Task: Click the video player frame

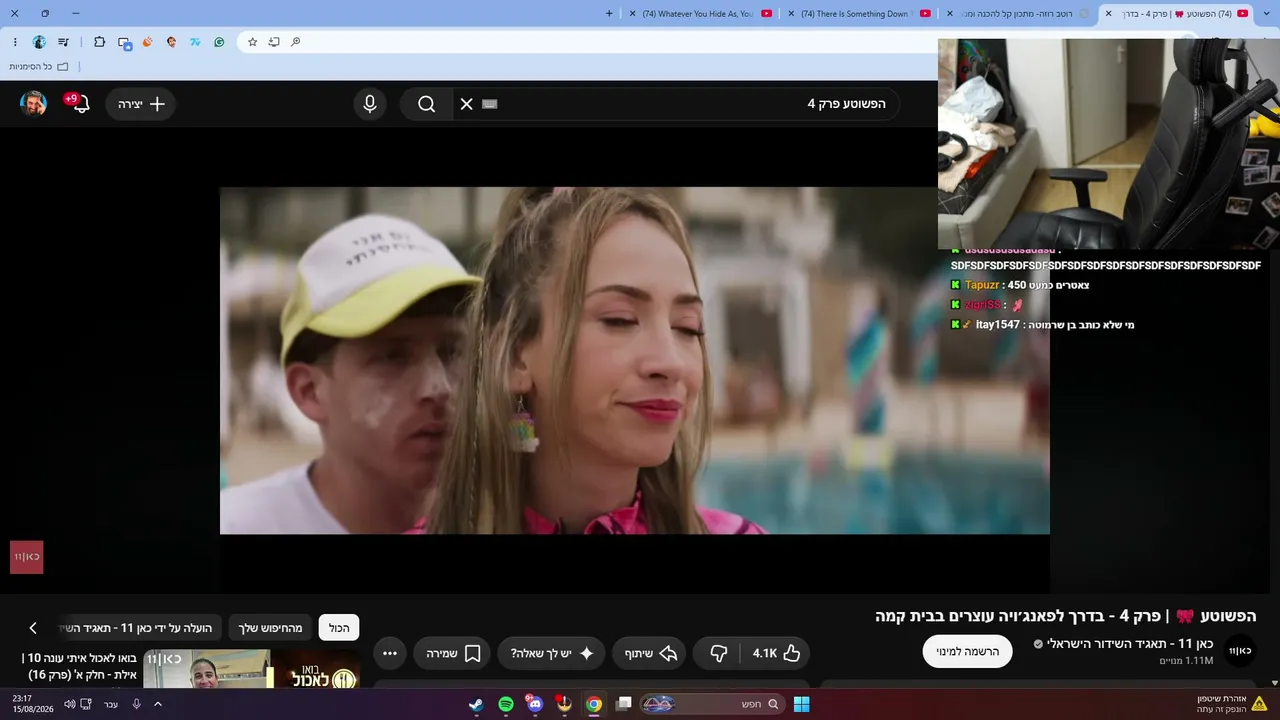Action: tap(635, 360)
